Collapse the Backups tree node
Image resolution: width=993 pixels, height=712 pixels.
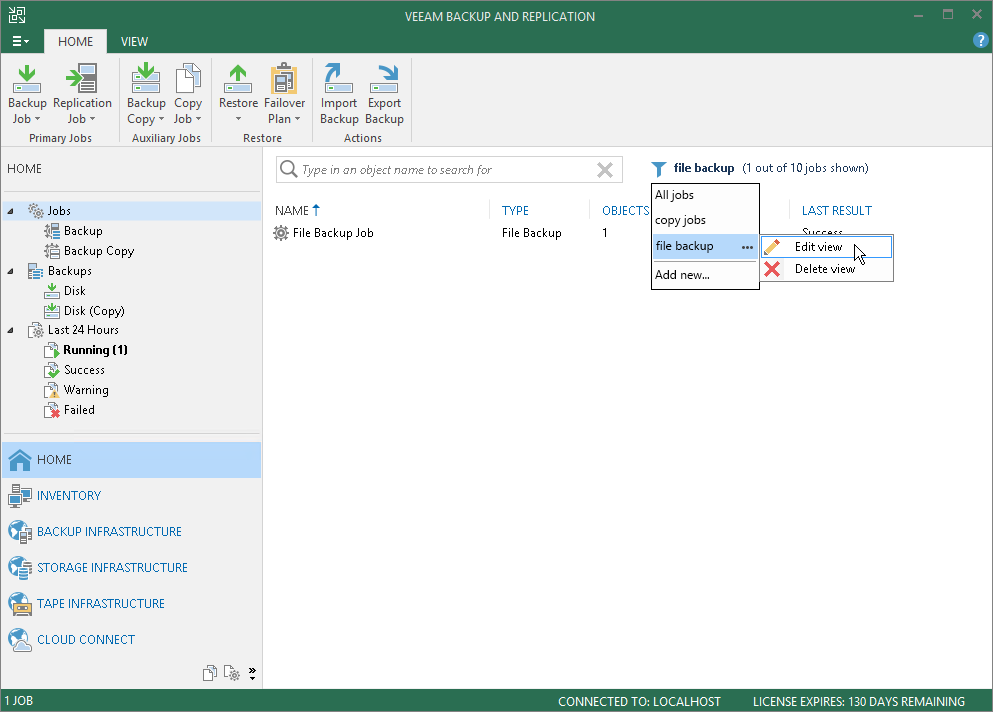click(10, 271)
